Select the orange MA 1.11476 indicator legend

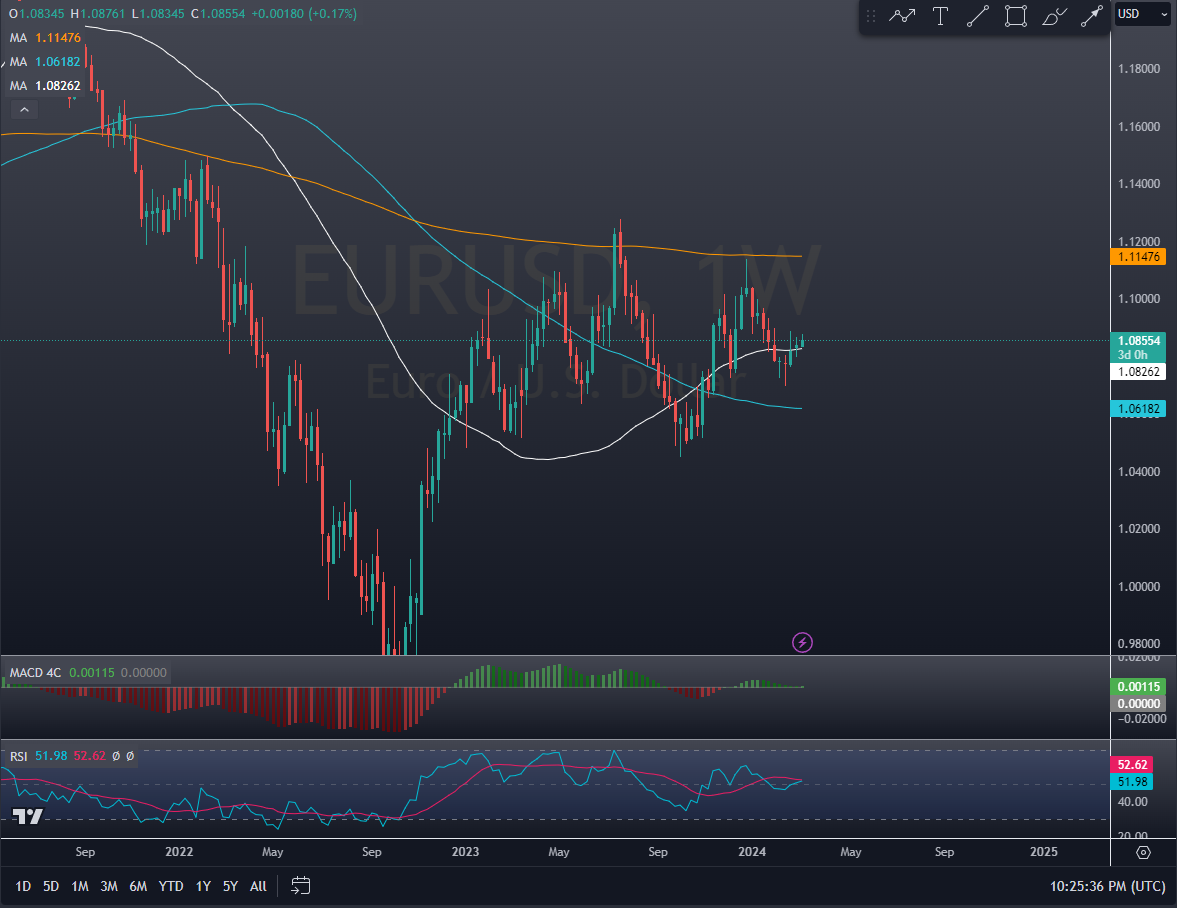45,37
